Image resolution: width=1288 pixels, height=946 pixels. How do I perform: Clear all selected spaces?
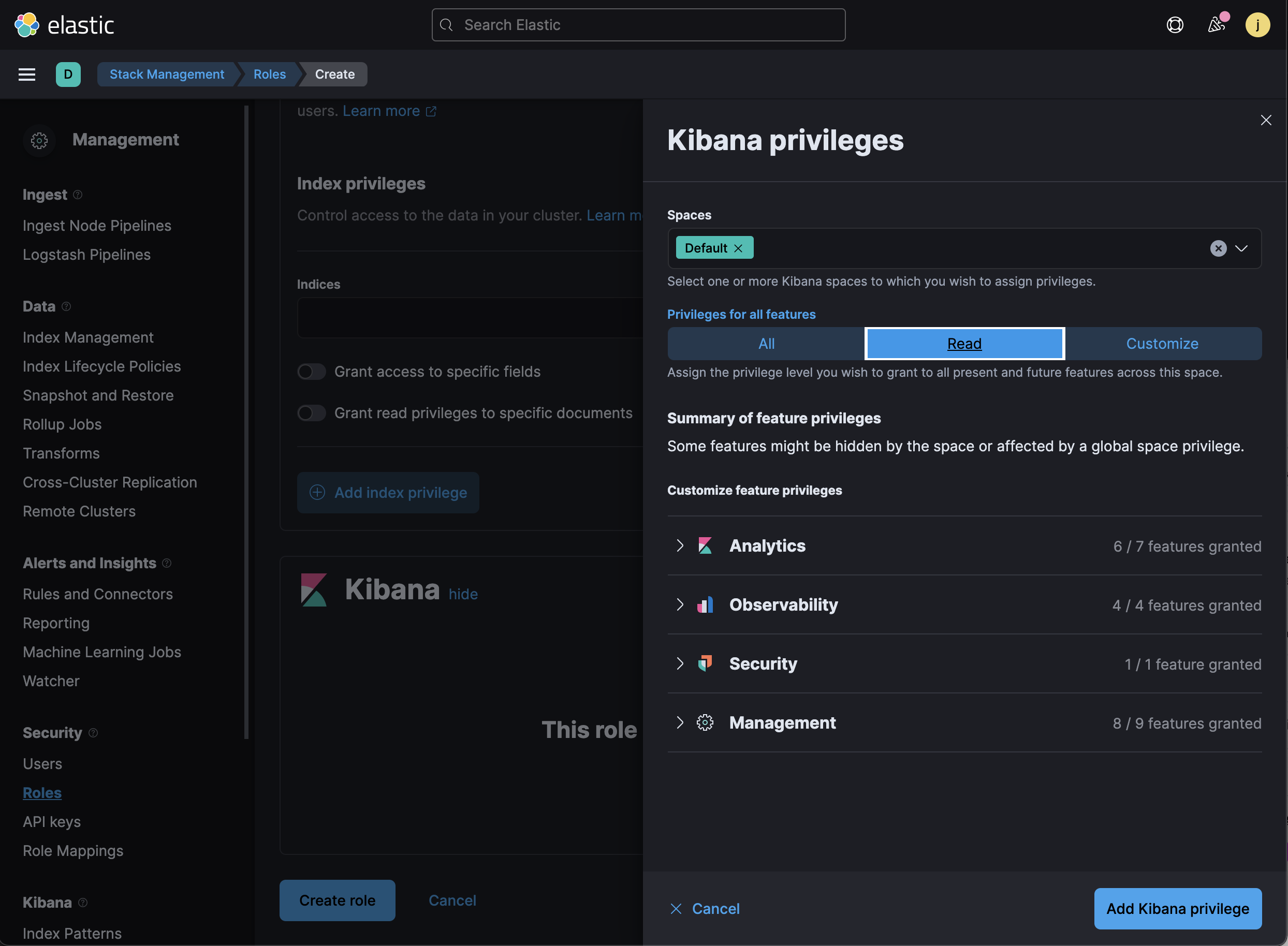point(1218,248)
